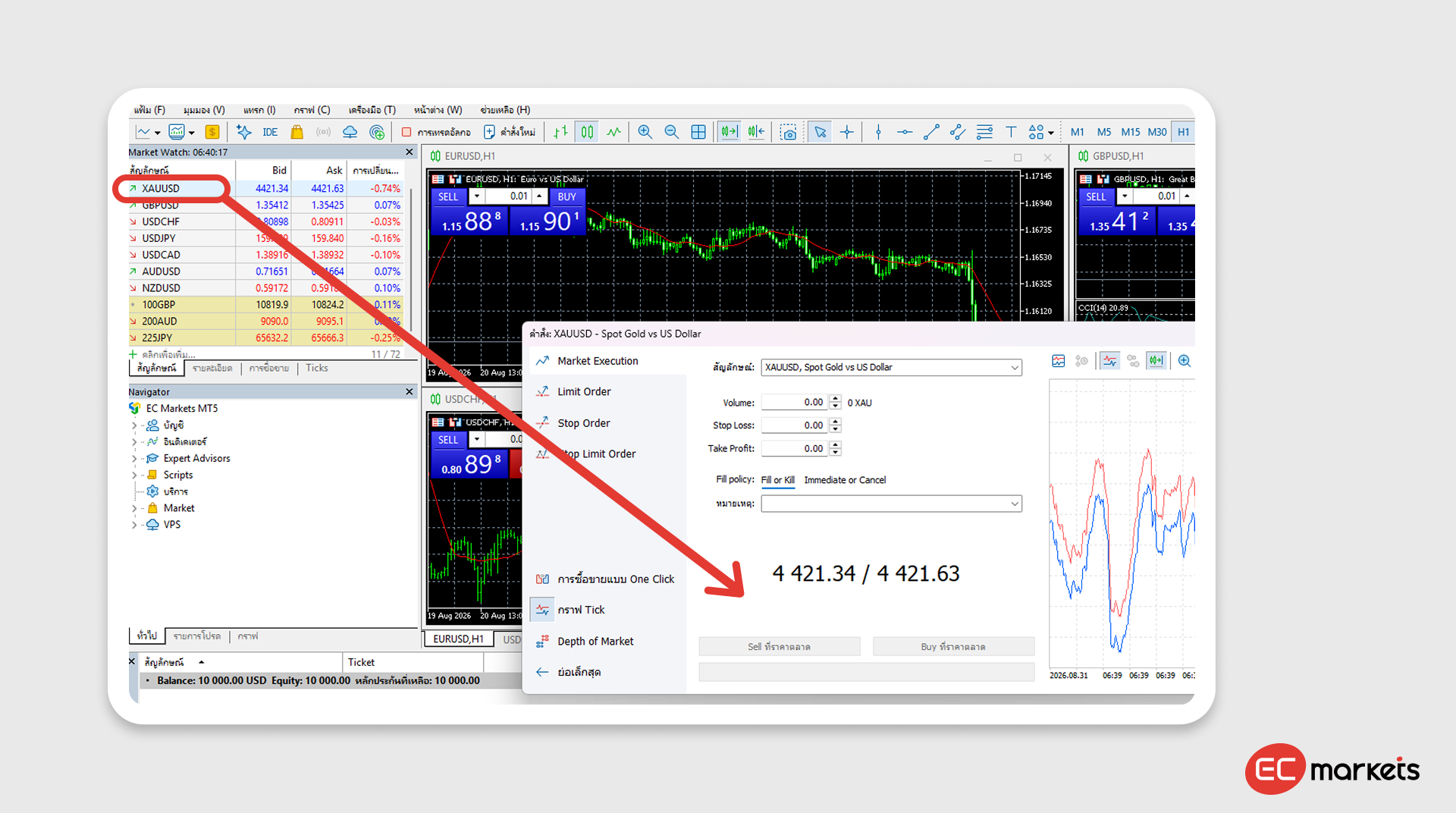Image resolution: width=1456 pixels, height=813 pixels.
Task: Click the Stop Loss input field
Action: 795,425
